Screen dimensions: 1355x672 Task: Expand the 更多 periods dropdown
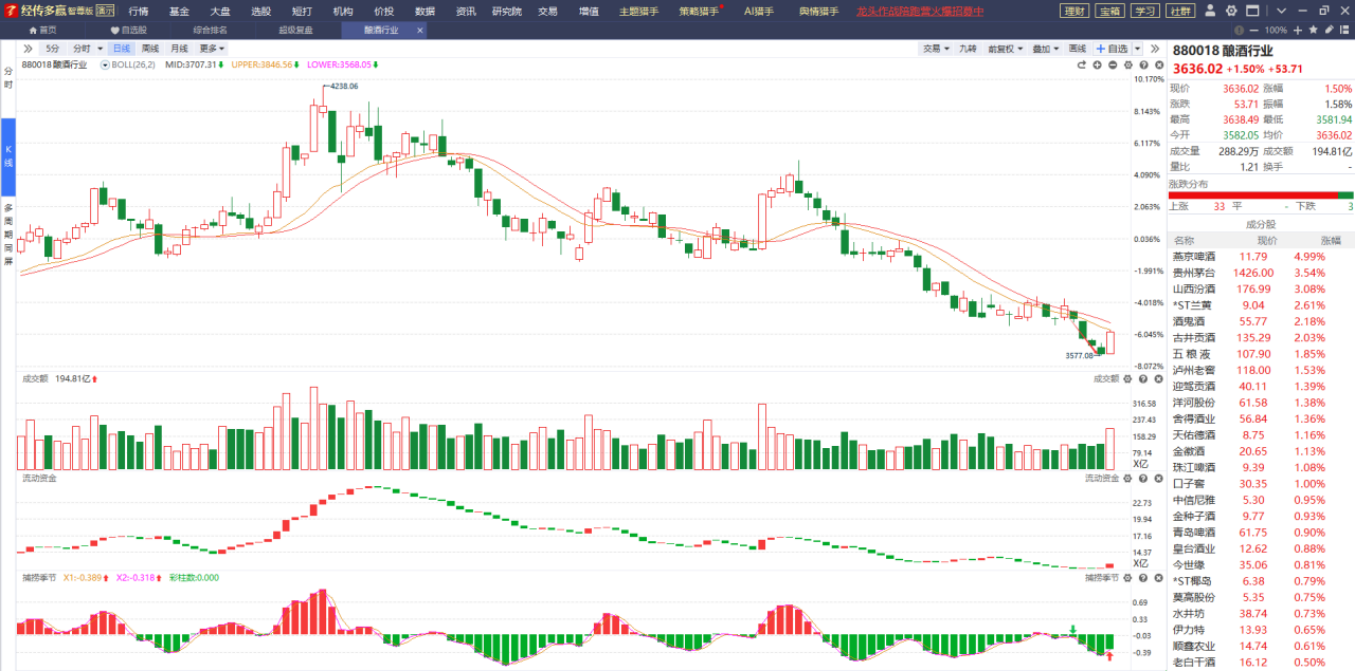pyautogui.click(x=212, y=48)
